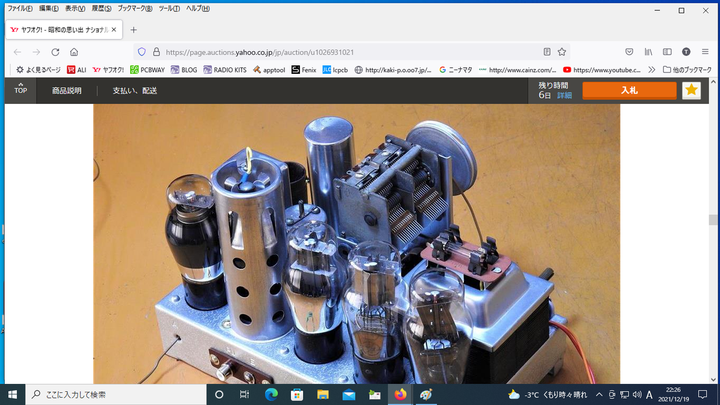Open the Firefox application menu
720x405 pixels.
pos(706,51)
